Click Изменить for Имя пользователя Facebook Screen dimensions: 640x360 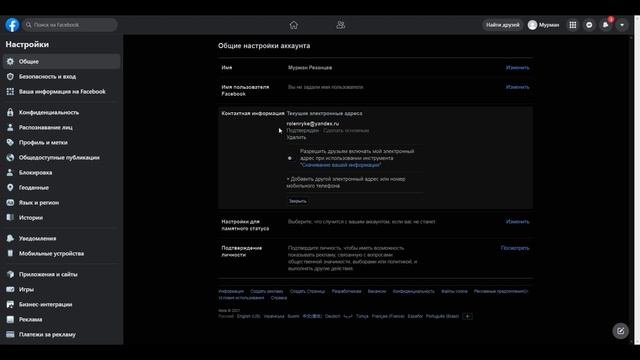tap(517, 87)
